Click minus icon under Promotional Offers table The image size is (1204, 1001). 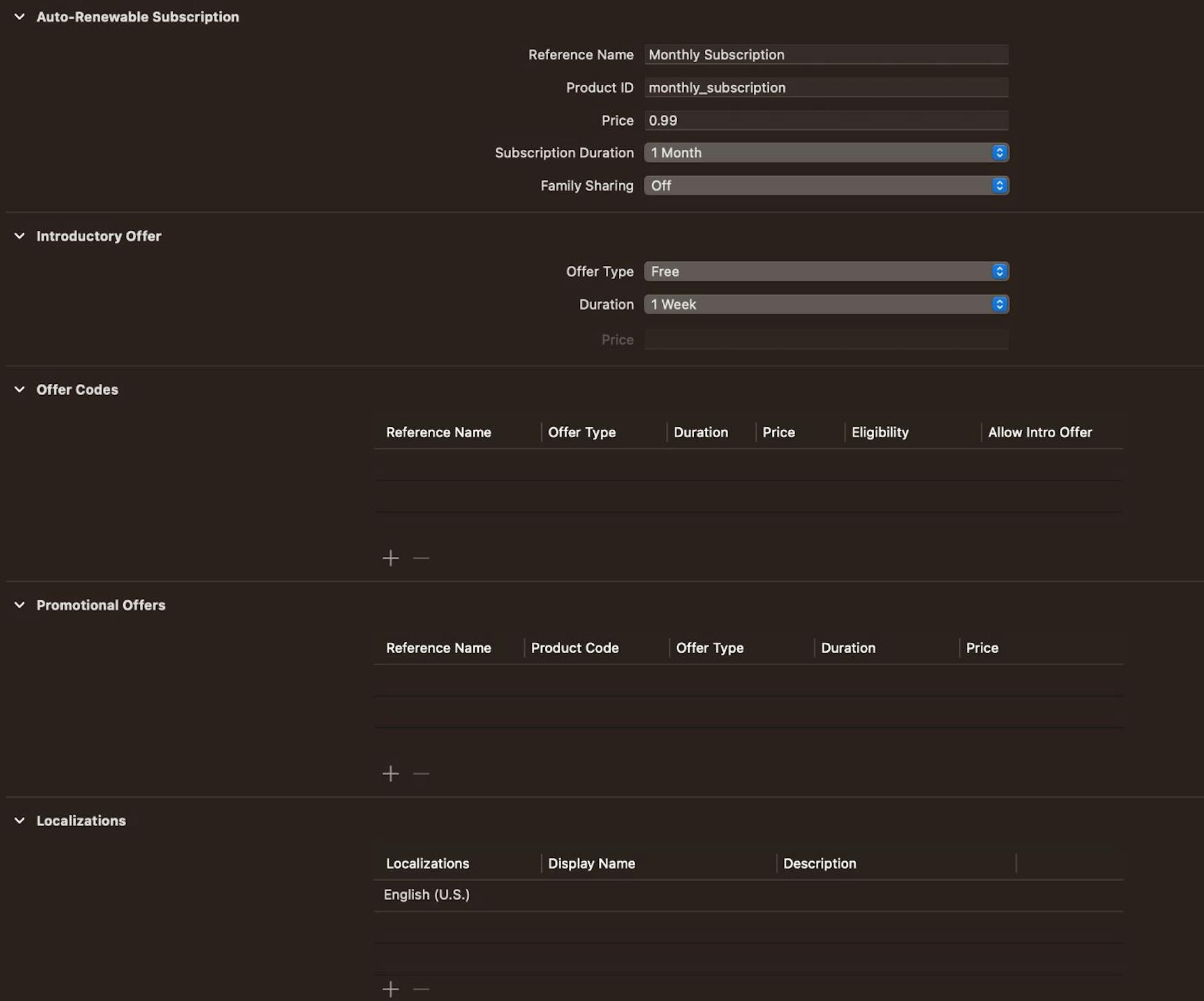pyautogui.click(x=421, y=773)
